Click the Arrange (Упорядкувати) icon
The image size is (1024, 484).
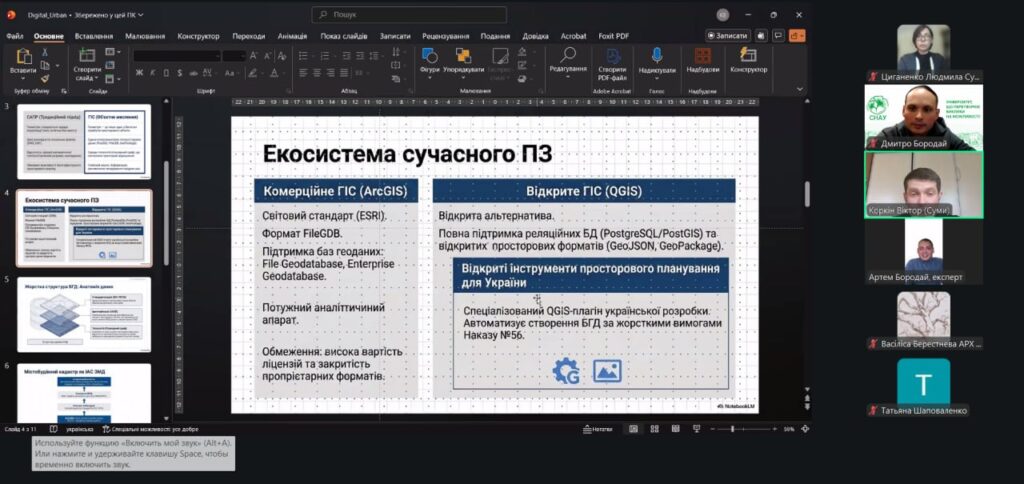pos(463,56)
